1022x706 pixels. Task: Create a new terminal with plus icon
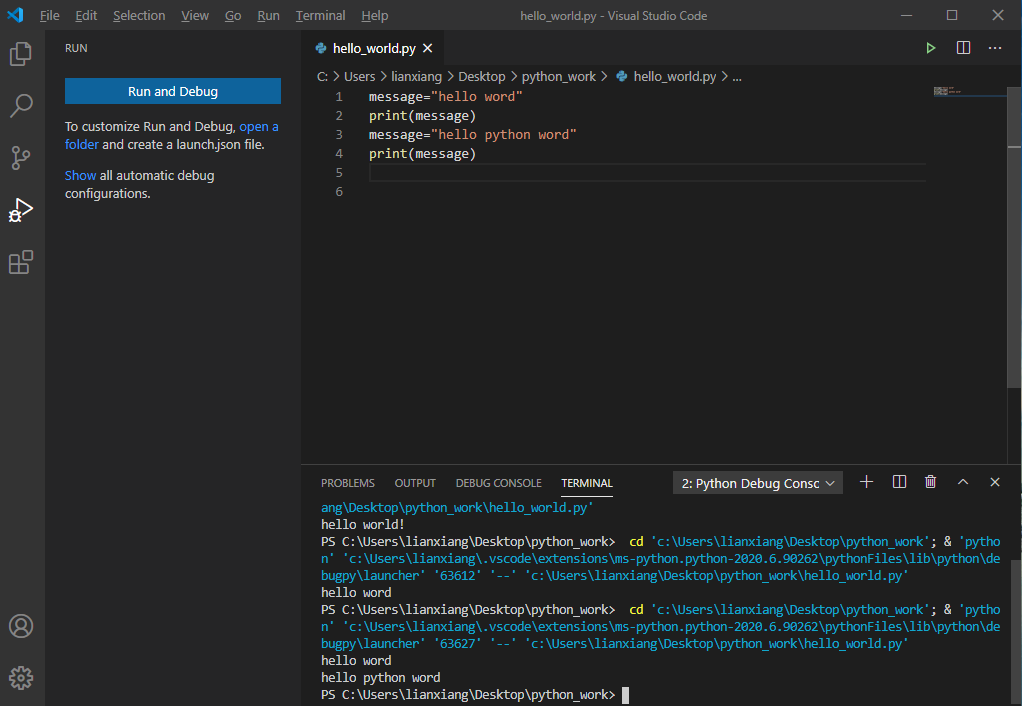[866, 482]
